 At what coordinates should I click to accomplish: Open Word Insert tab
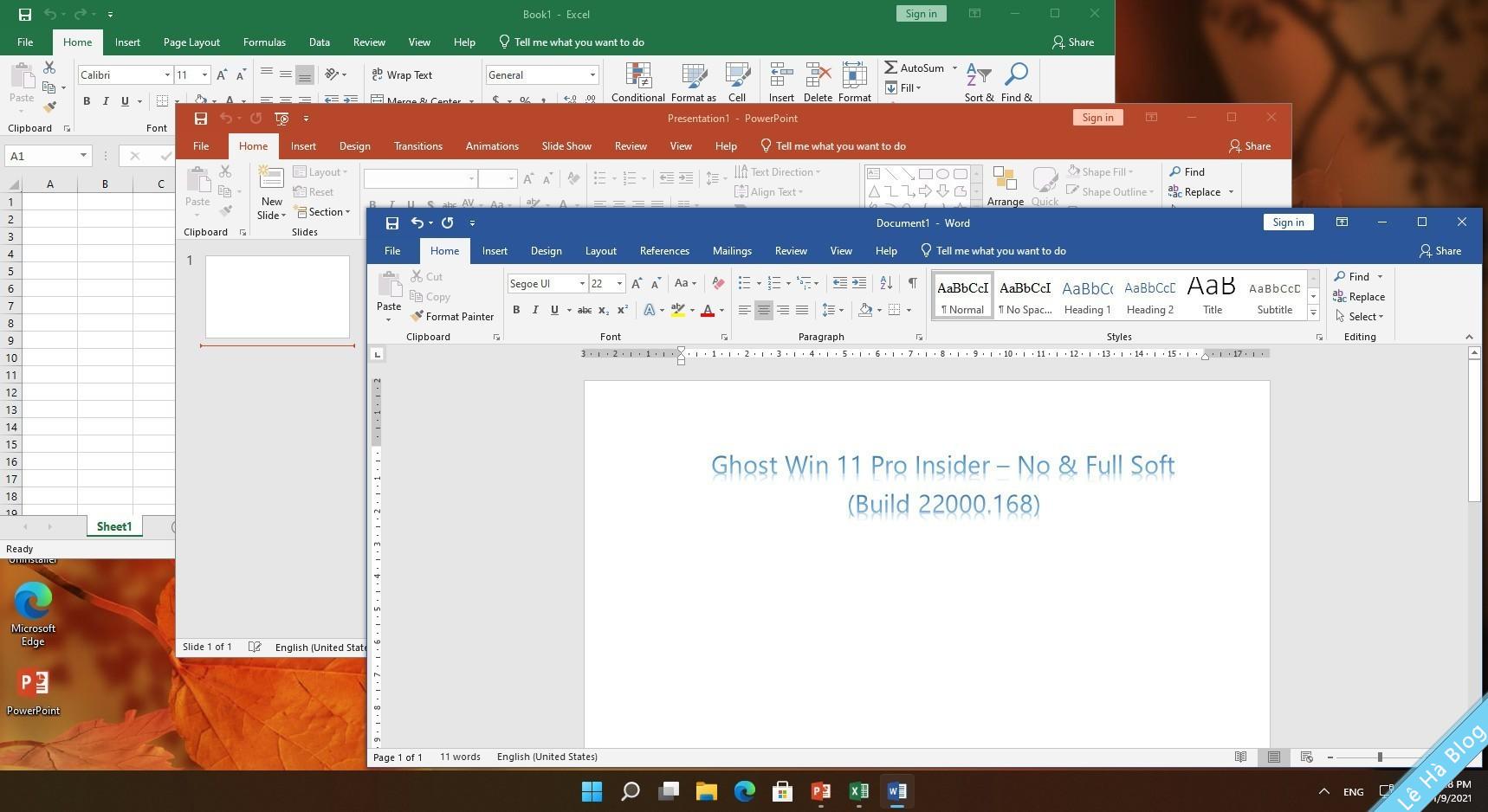(495, 251)
